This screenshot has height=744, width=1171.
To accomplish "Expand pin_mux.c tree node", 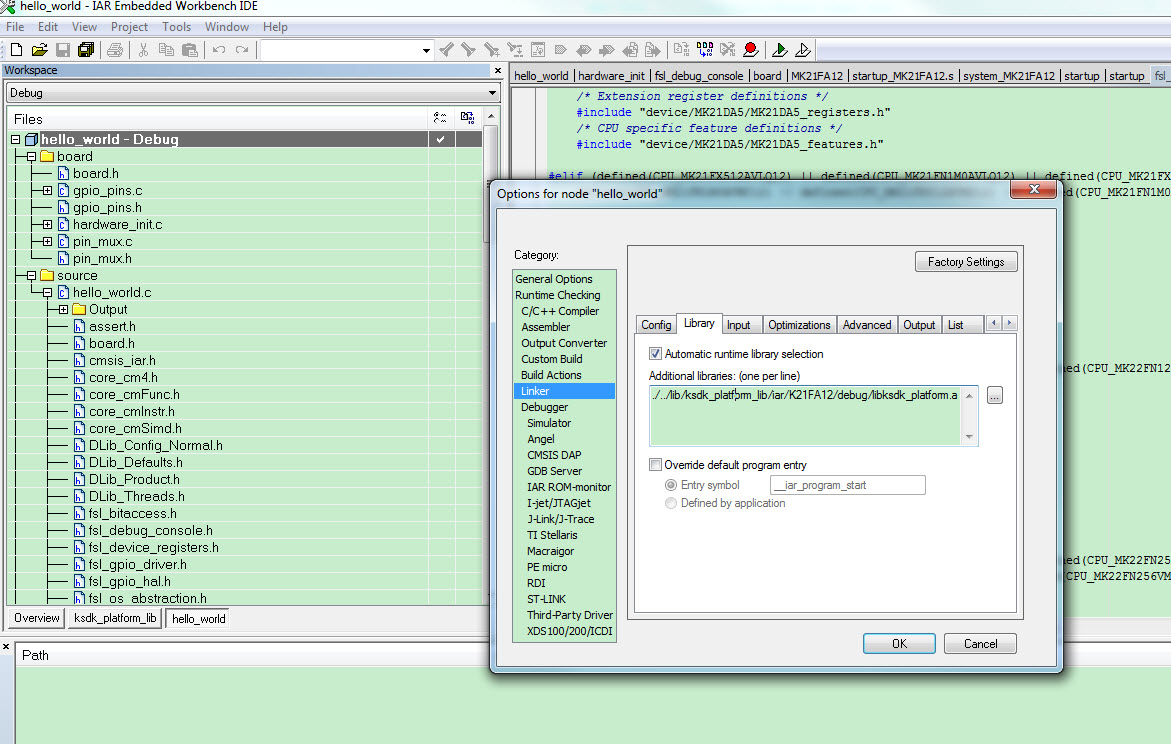I will tap(47, 241).
